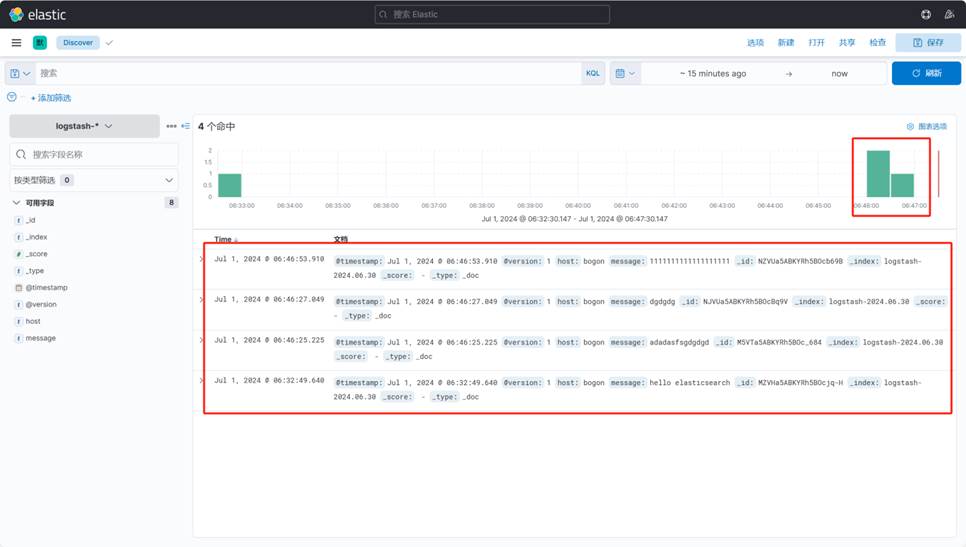This screenshot has height=547, width=966.
Task: Click the filter options circle icon
Action: (12, 97)
